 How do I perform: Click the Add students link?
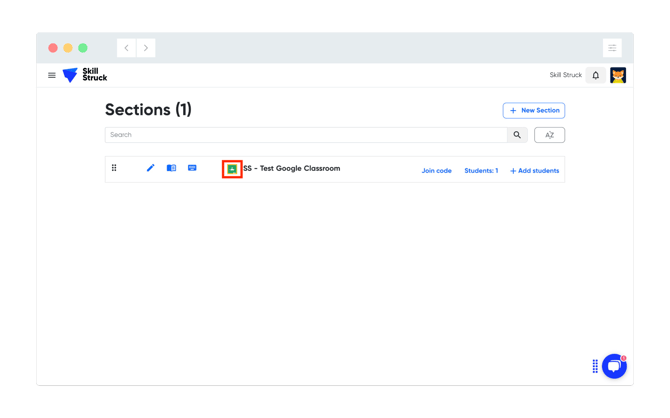click(x=535, y=171)
